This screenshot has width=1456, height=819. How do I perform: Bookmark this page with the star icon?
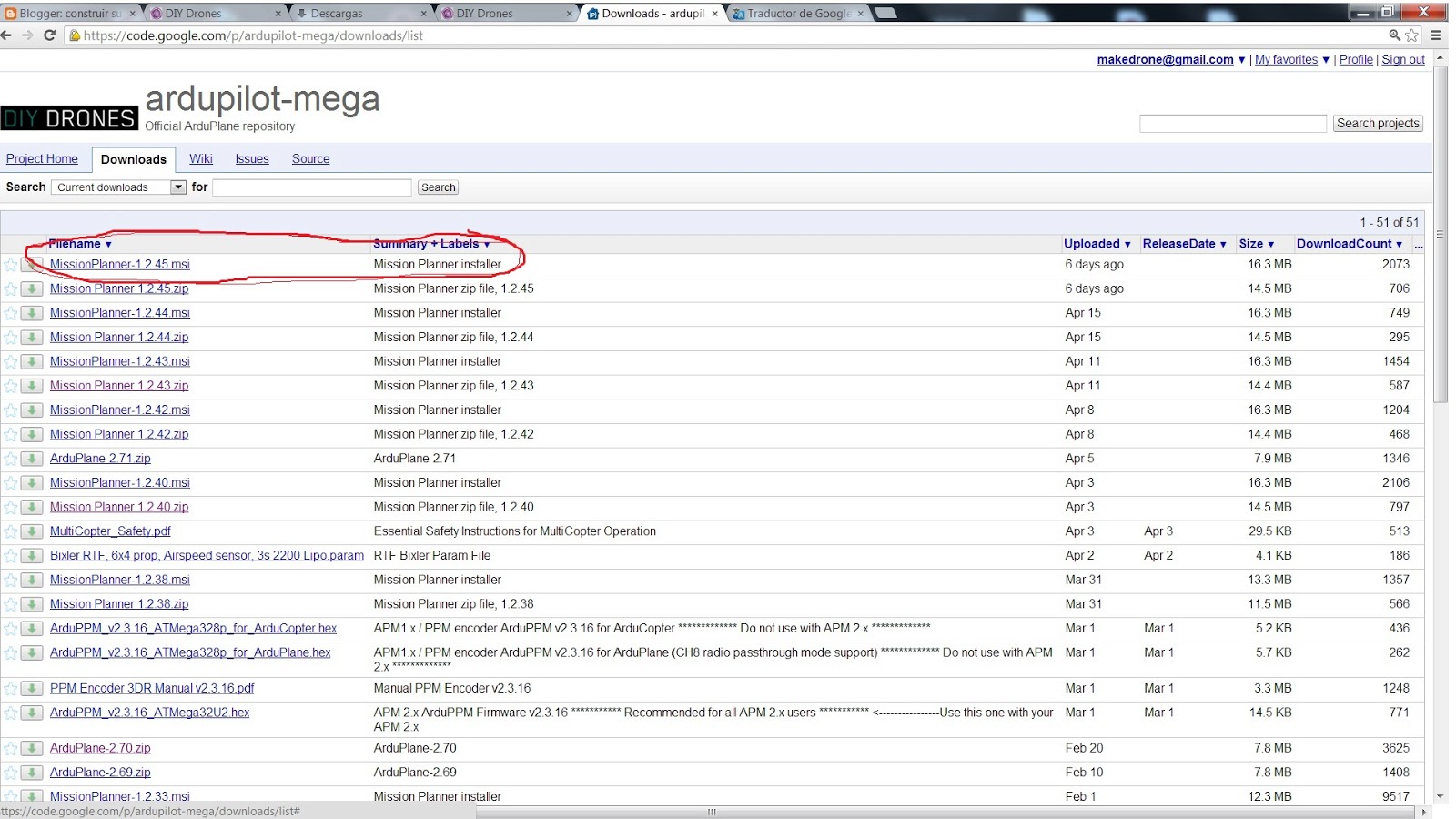[x=1411, y=35]
